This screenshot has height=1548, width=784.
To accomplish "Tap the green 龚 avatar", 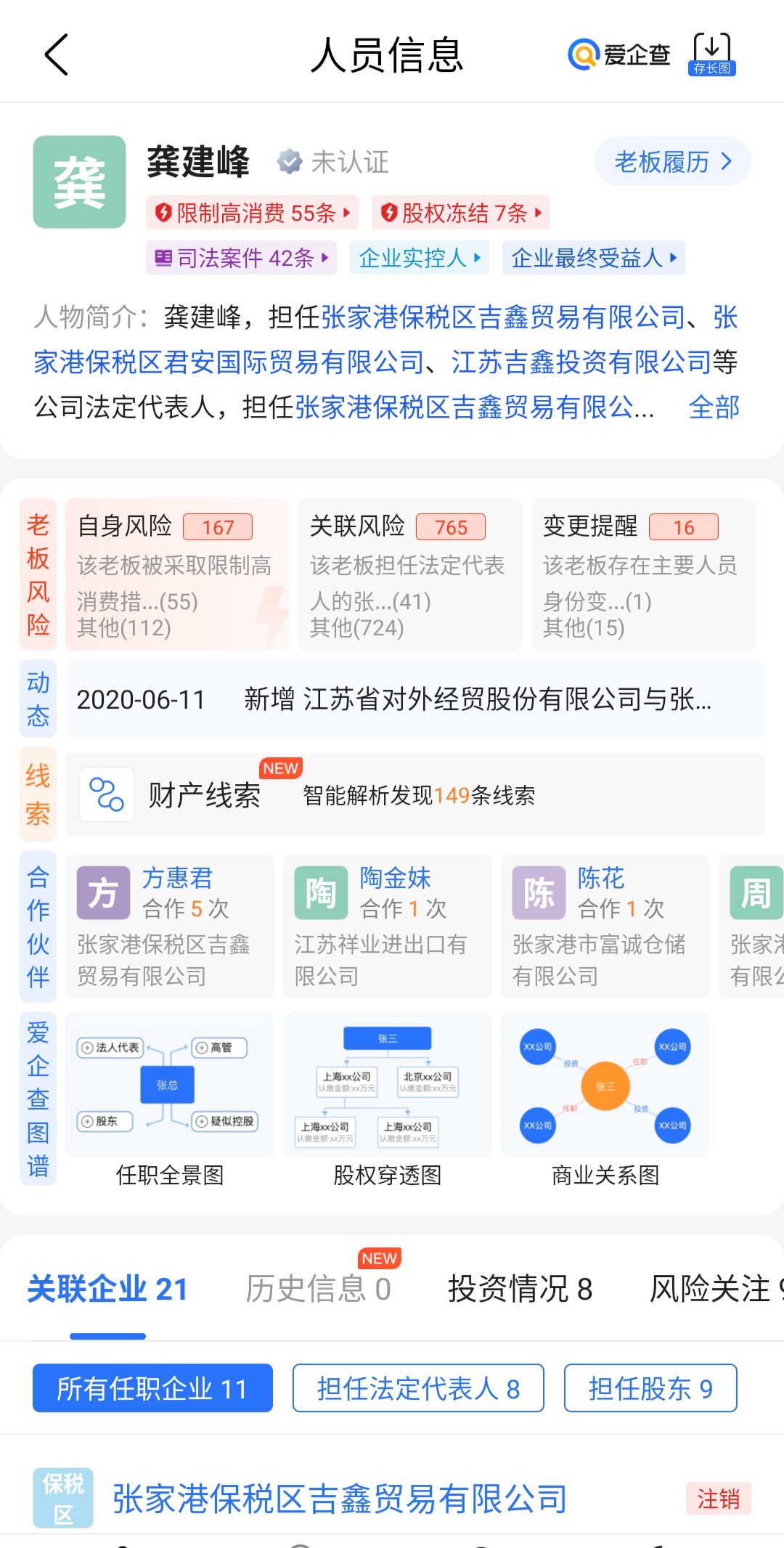I will point(80,182).
